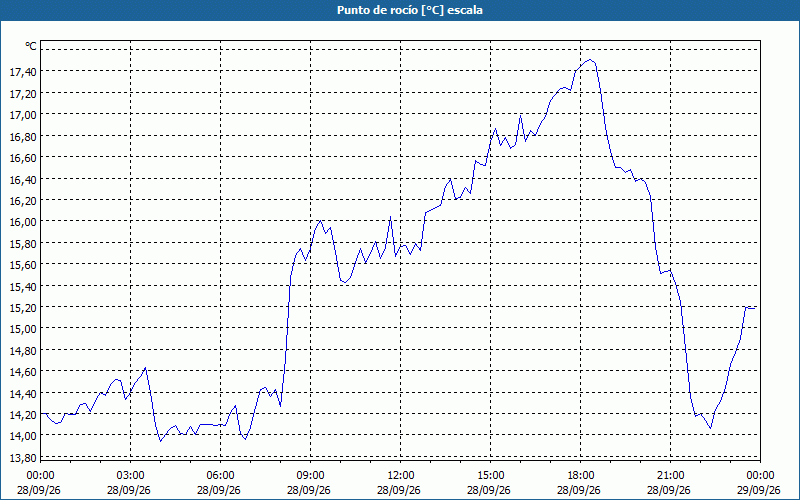Select the 12:00 time label
800x500 pixels.
[401, 476]
